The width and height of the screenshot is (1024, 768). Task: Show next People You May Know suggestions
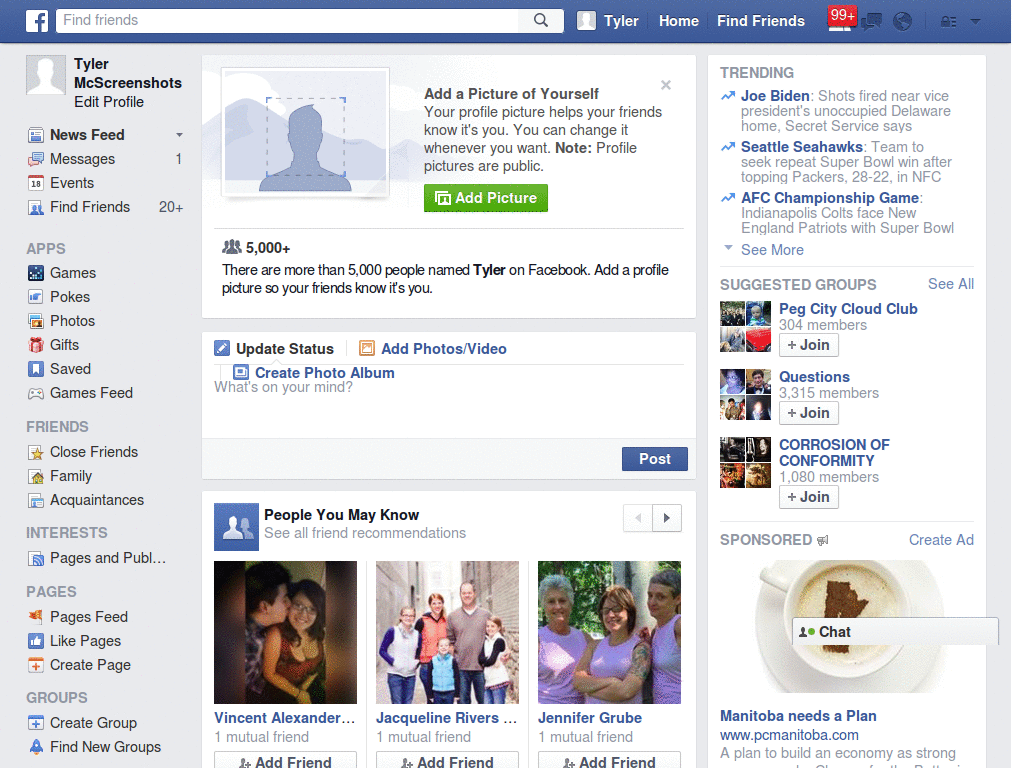[x=667, y=518]
